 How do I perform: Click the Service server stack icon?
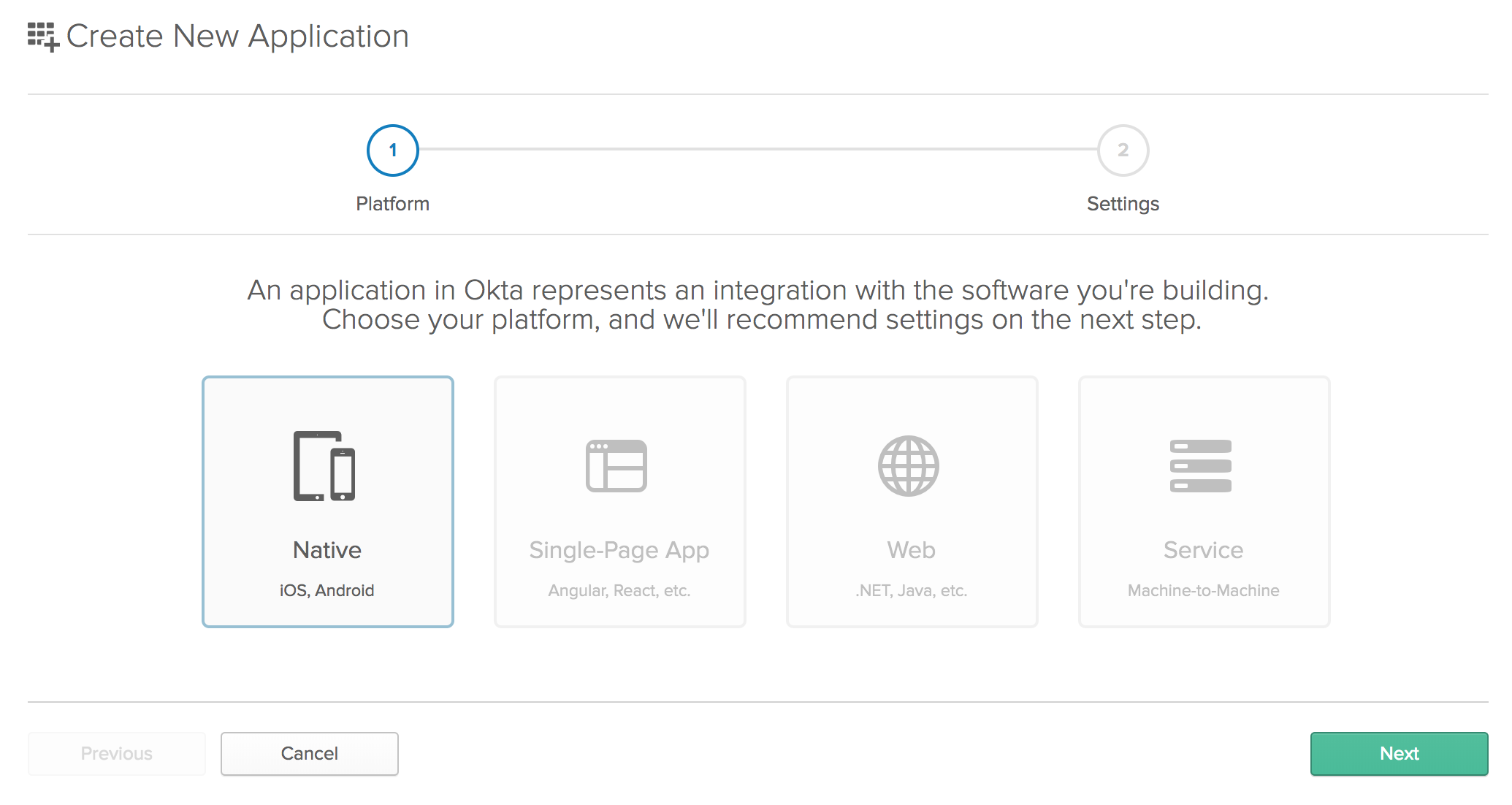pos(1201,466)
